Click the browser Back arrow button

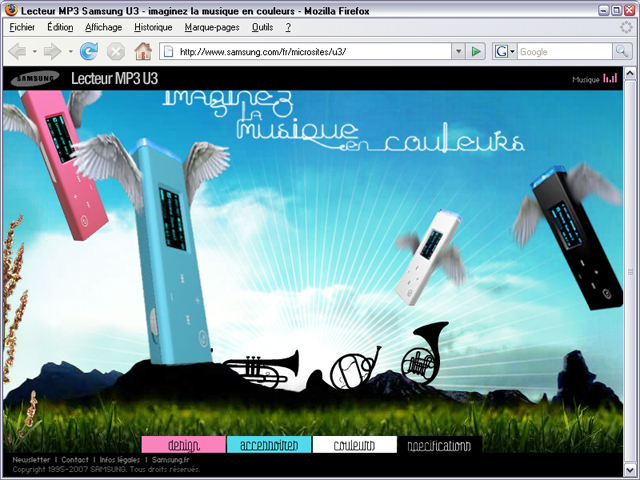point(17,51)
